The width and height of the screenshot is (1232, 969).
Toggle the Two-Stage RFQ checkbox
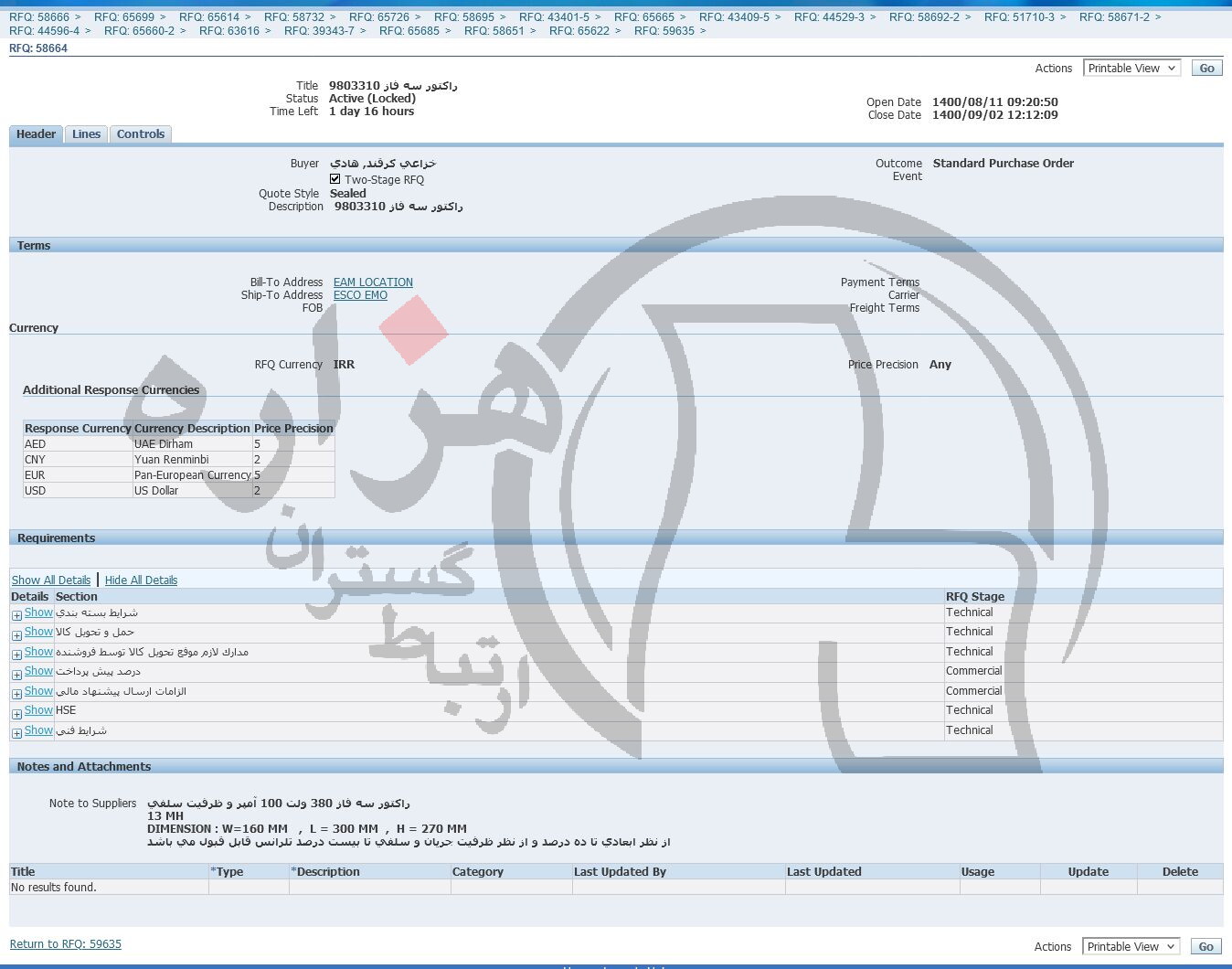pyautogui.click(x=335, y=179)
